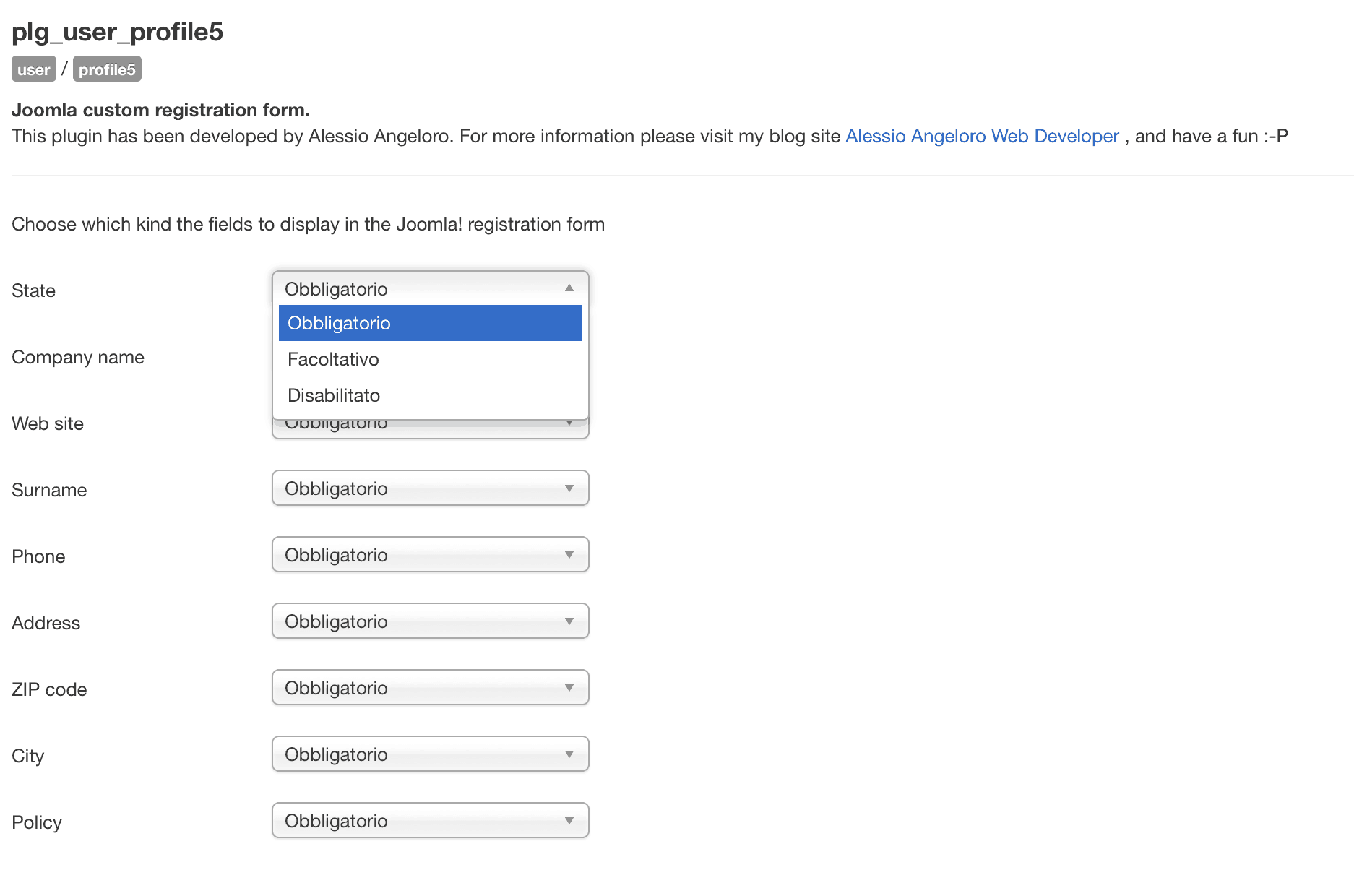This screenshot has width=1354, height=896.
Task: Visit the Alessio Angeloro Web Developer link
Action: (982, 137)
